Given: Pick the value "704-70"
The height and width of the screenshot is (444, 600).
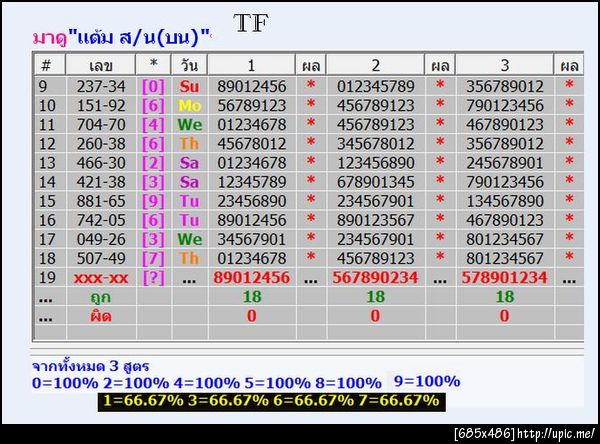Looking at the screenshot, I should coord(101,125).
